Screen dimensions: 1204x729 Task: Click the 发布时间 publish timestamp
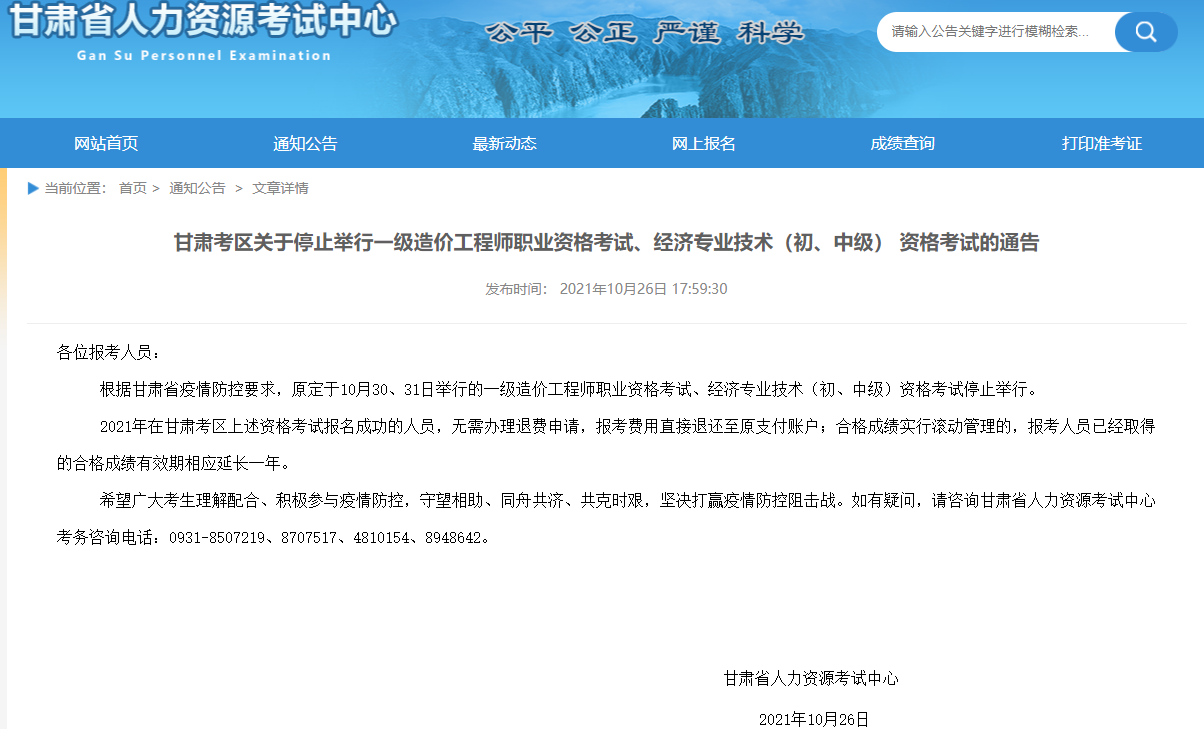(606, 289)
